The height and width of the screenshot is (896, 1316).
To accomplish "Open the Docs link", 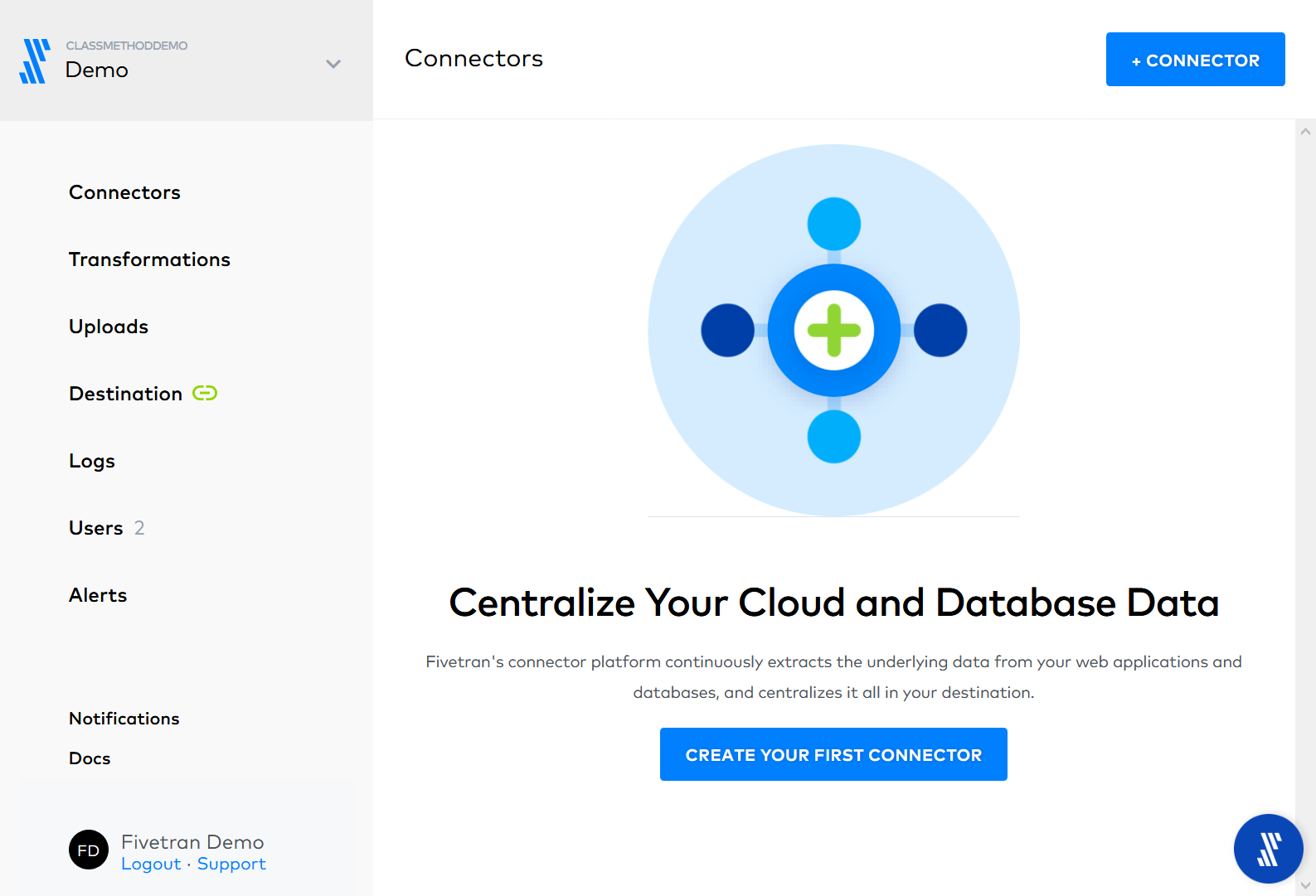I will point(90,758).
